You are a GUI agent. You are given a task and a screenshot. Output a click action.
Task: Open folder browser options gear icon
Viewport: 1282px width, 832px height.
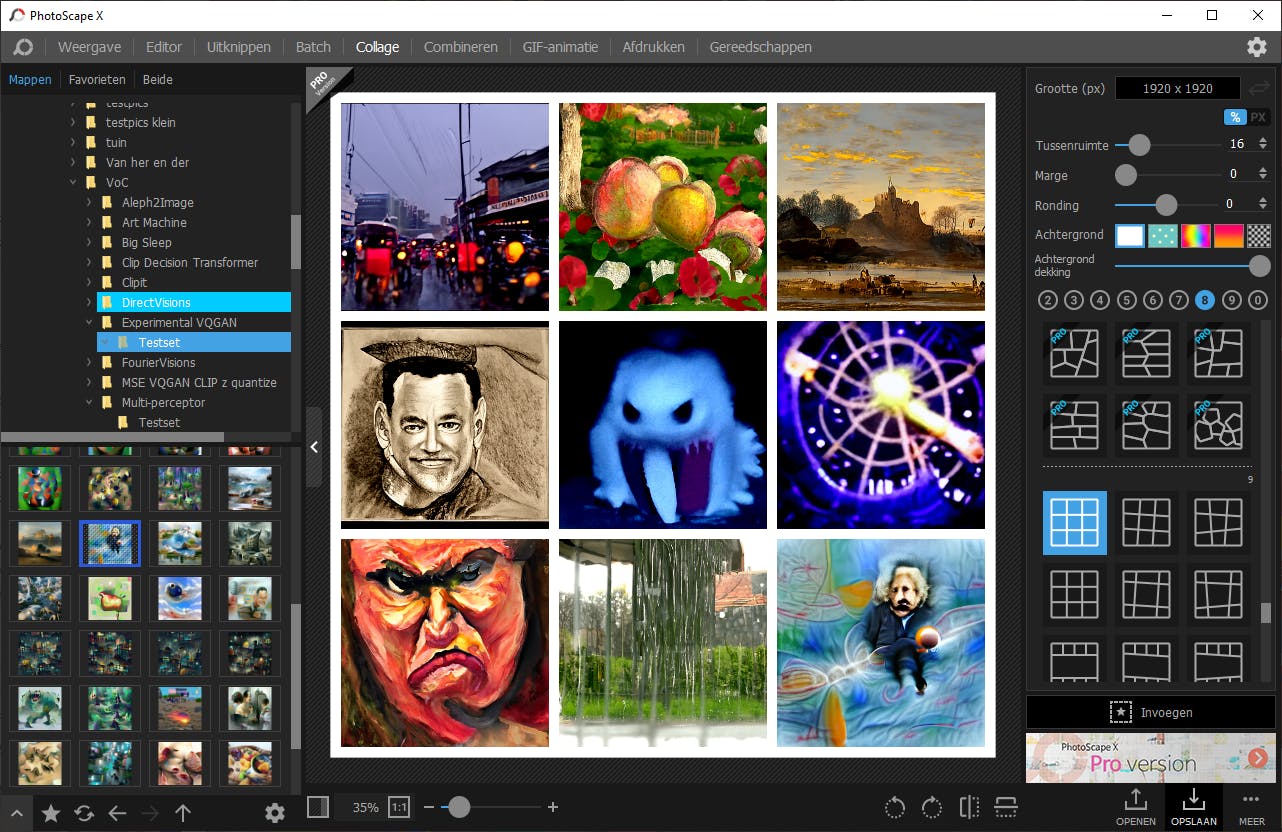pos(275,813)
